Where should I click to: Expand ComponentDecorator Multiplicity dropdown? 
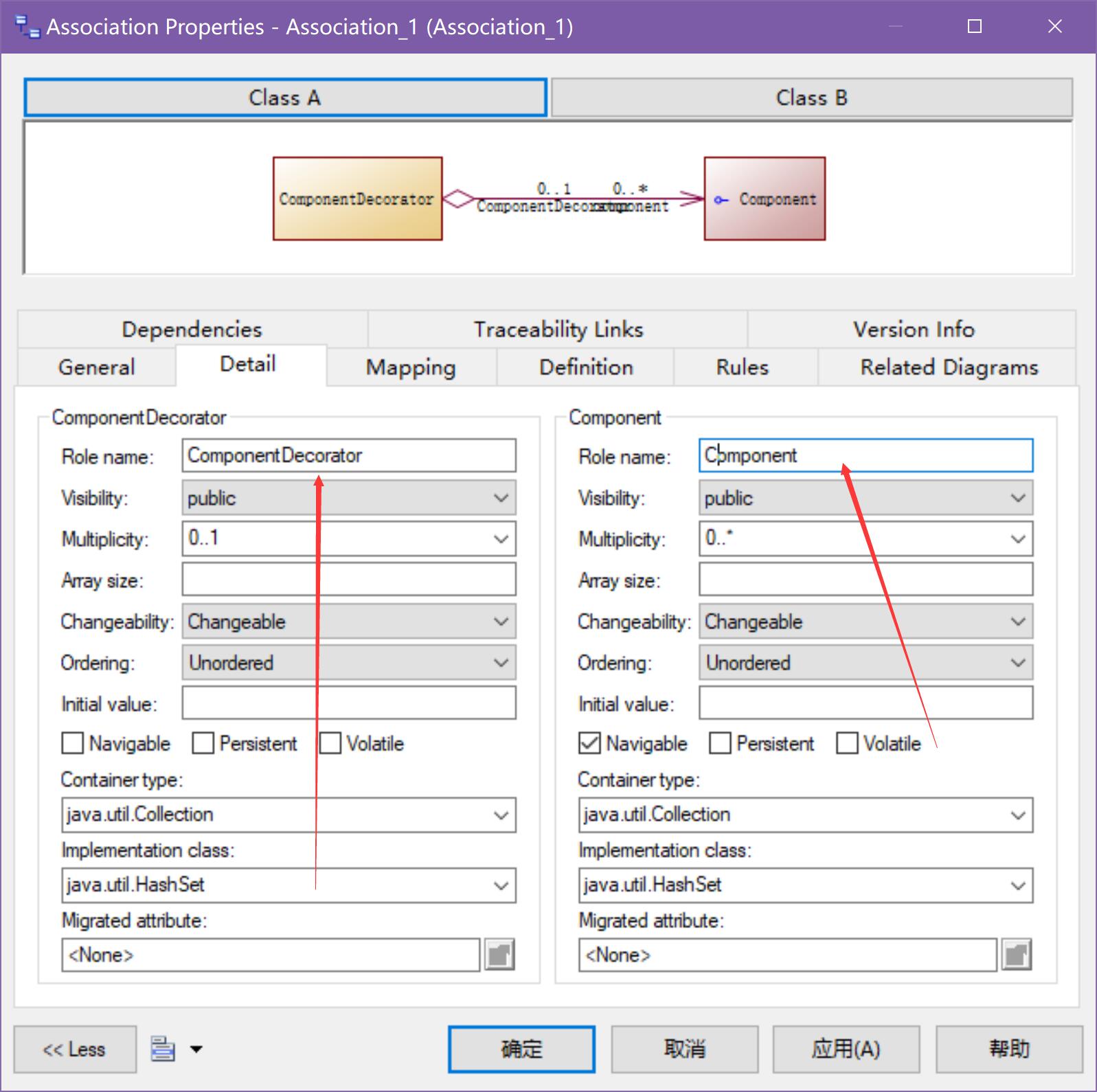pyautogui.click(x=501, y=539)
